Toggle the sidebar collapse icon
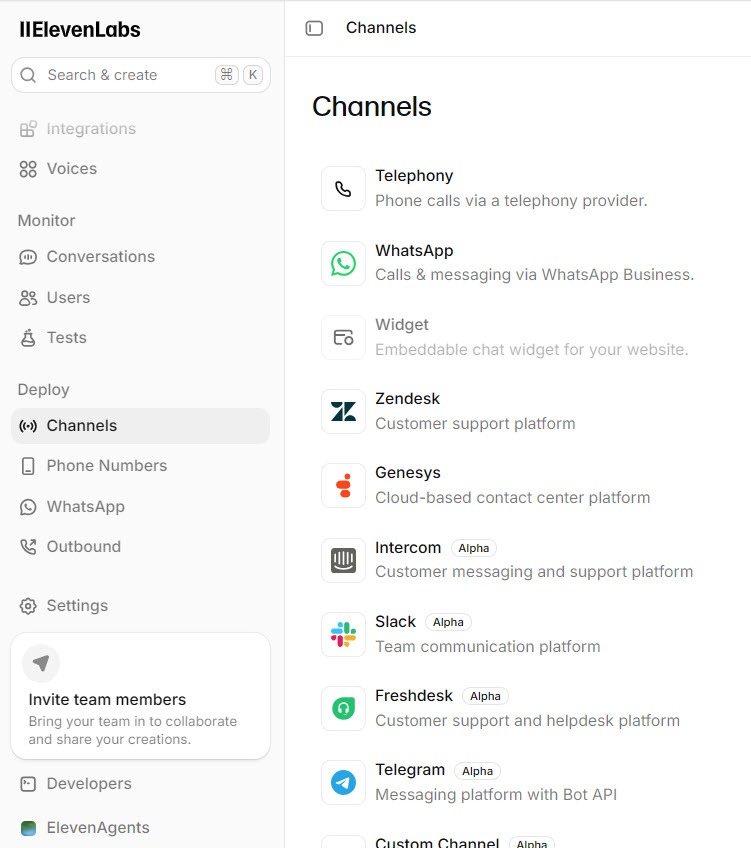The image size is (751, 848). [x=314, y=28]
